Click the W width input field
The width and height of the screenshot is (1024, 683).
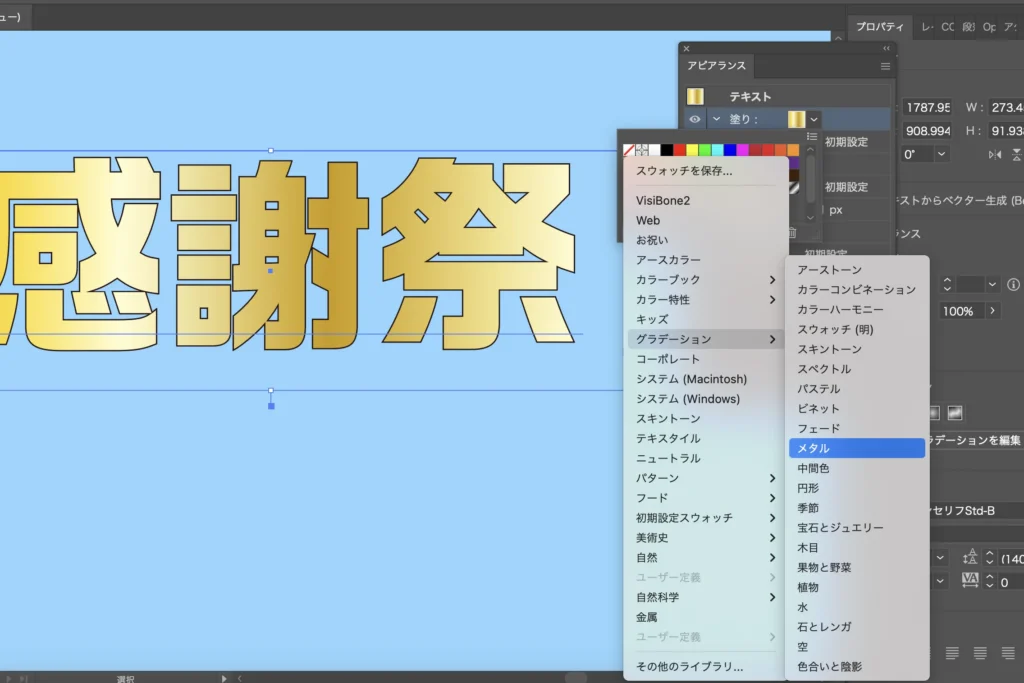click(x=1005, y=107)
